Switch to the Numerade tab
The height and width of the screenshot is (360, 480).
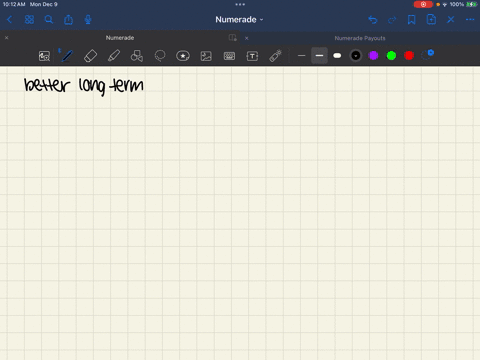tap(120, 38)
